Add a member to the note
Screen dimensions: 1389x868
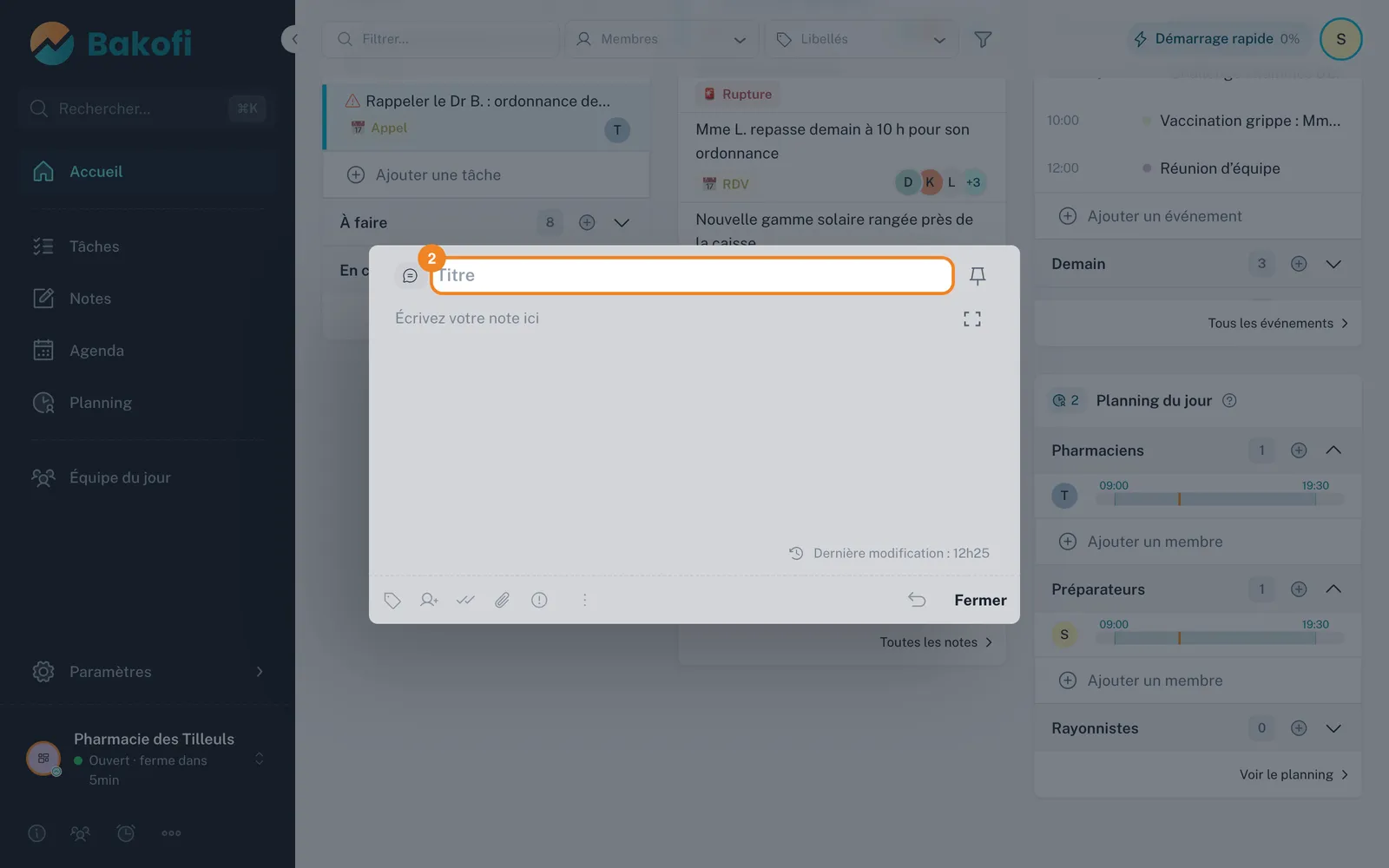pyautogui.click(x=429, y=600)
